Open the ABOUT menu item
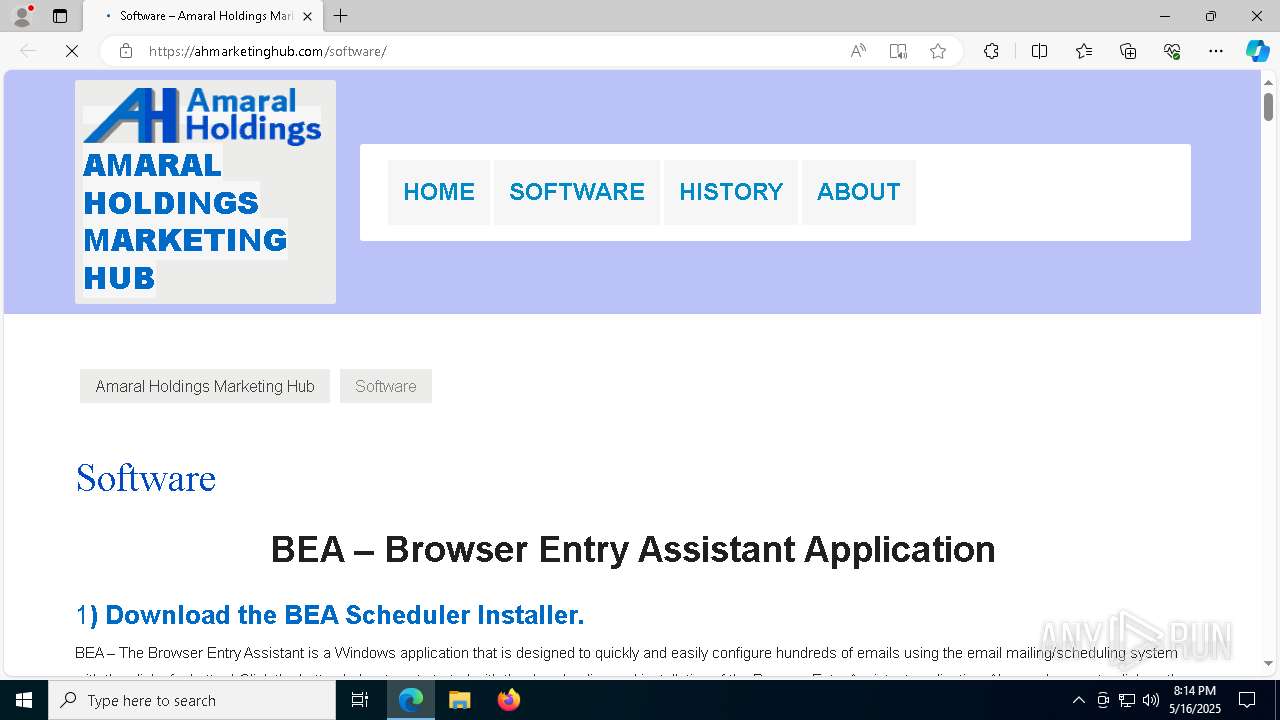The image size is (1280, 720). 859,192
